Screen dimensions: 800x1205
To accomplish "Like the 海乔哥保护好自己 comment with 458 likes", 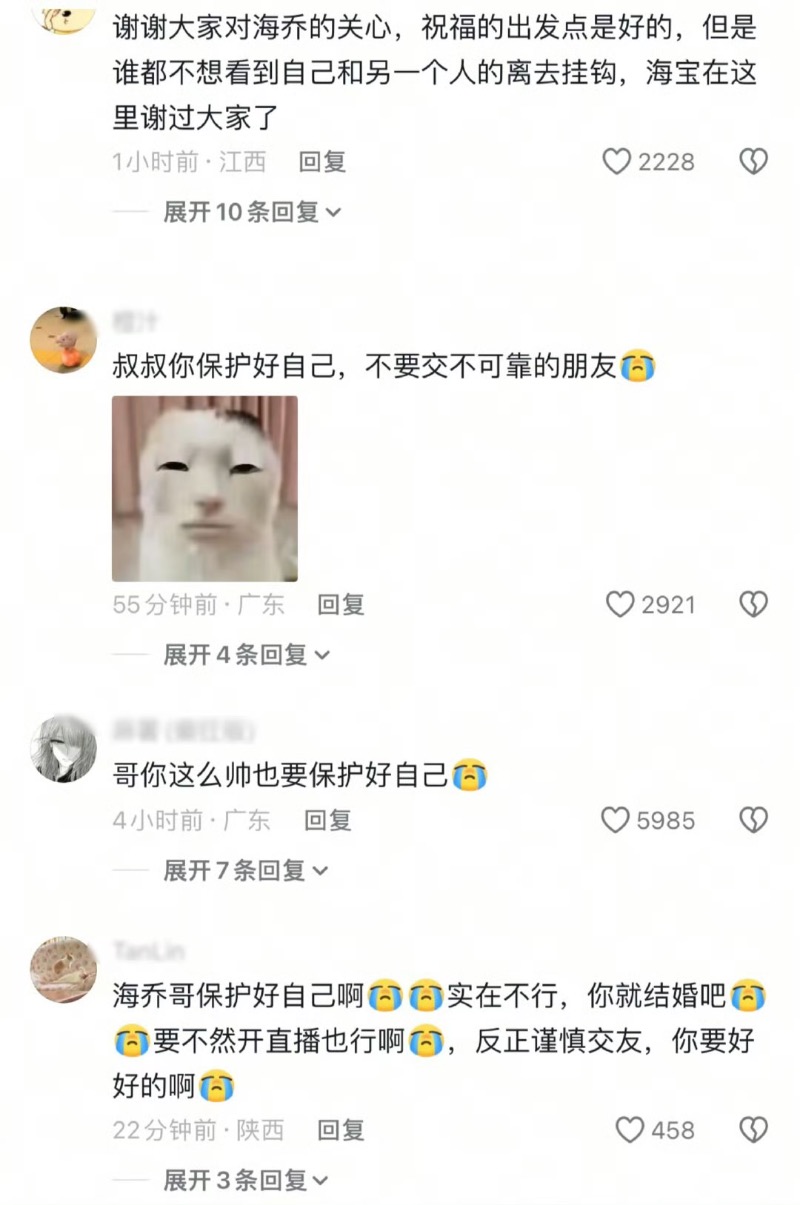I will (x=630, y=1130).
